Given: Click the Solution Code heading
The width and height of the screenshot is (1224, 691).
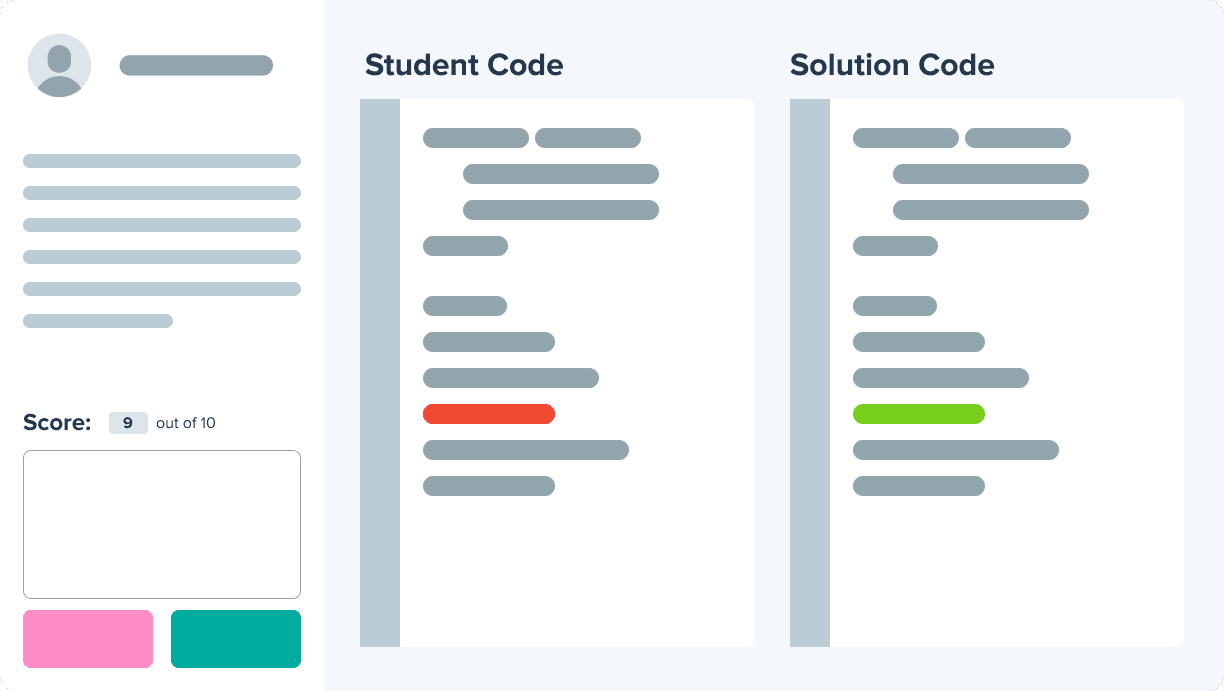Looking at the screenshot, I should pyautogui.click(x=892, y=66).
